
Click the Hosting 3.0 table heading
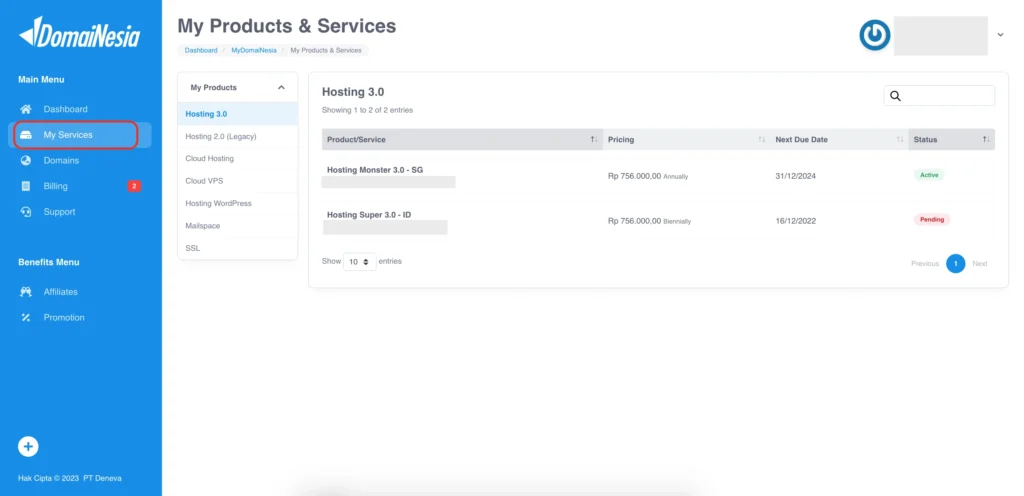(x=353, y=92)
